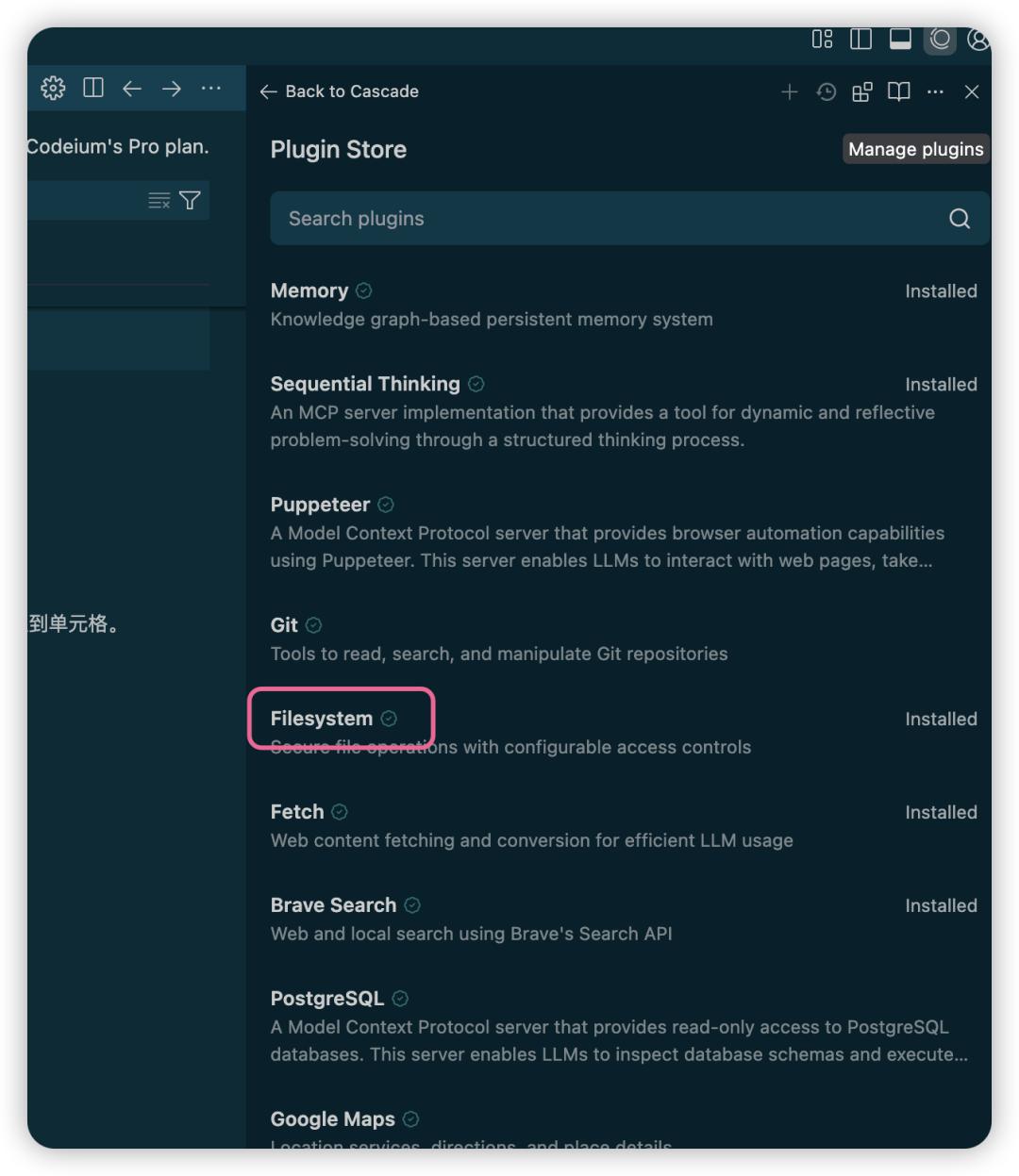The height and width of the screenshot is (1176, 1019).
Task: Open the Filesystem plugin entry
Action: pyautogui.click(x=322, y=719)
